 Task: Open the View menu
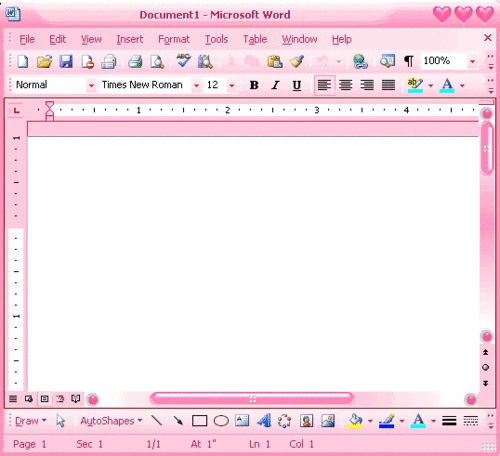(91, 39)
